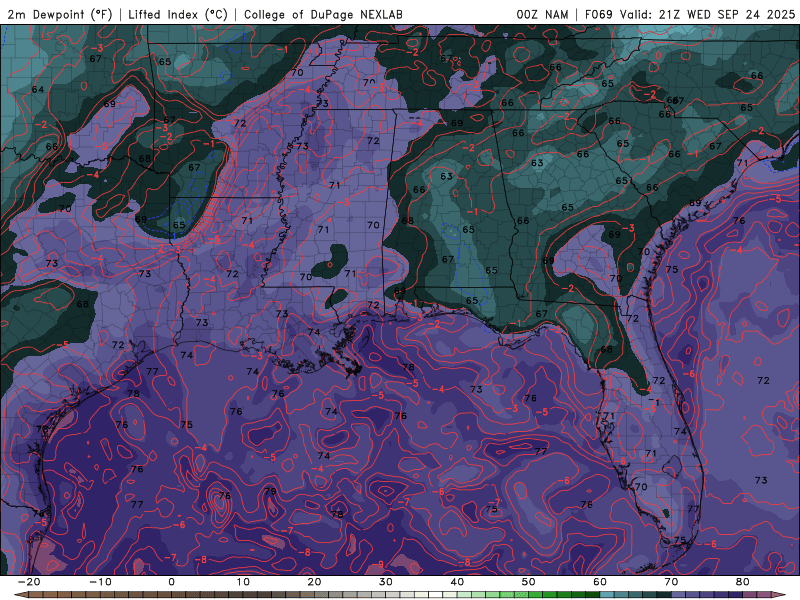The image size is (800, 600).
Task: Click the right arrow tip of the color bar
Action: 781,595
